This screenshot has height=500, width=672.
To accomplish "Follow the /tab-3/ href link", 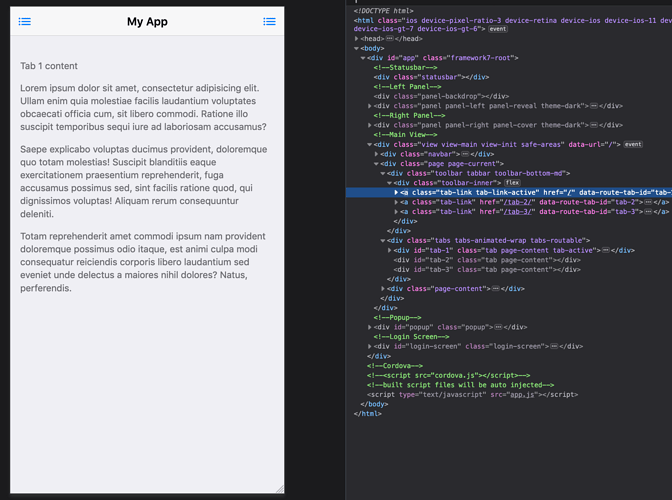I will pyautogui.click(x=517, y=212).
